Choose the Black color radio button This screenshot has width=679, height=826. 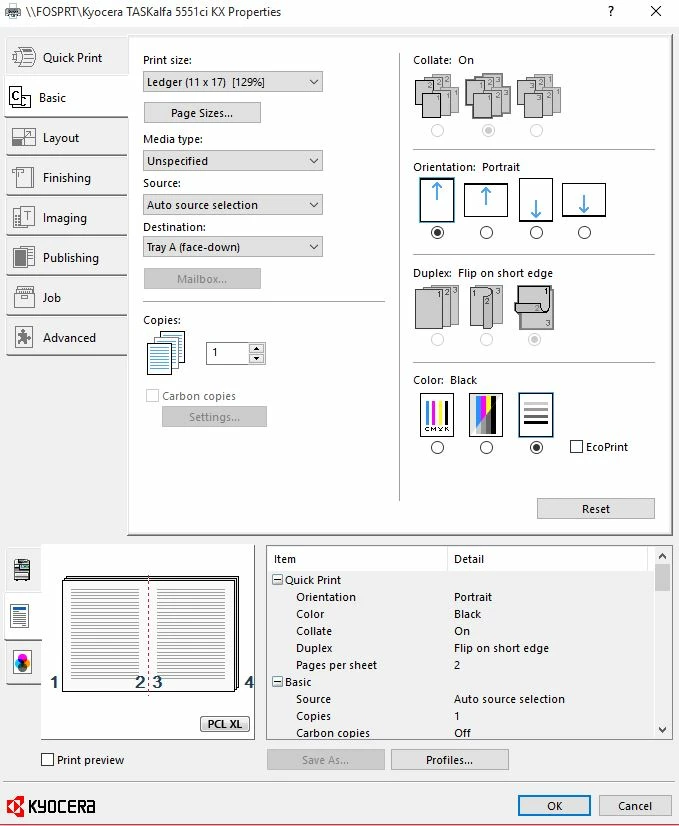[x=536, y=447]
